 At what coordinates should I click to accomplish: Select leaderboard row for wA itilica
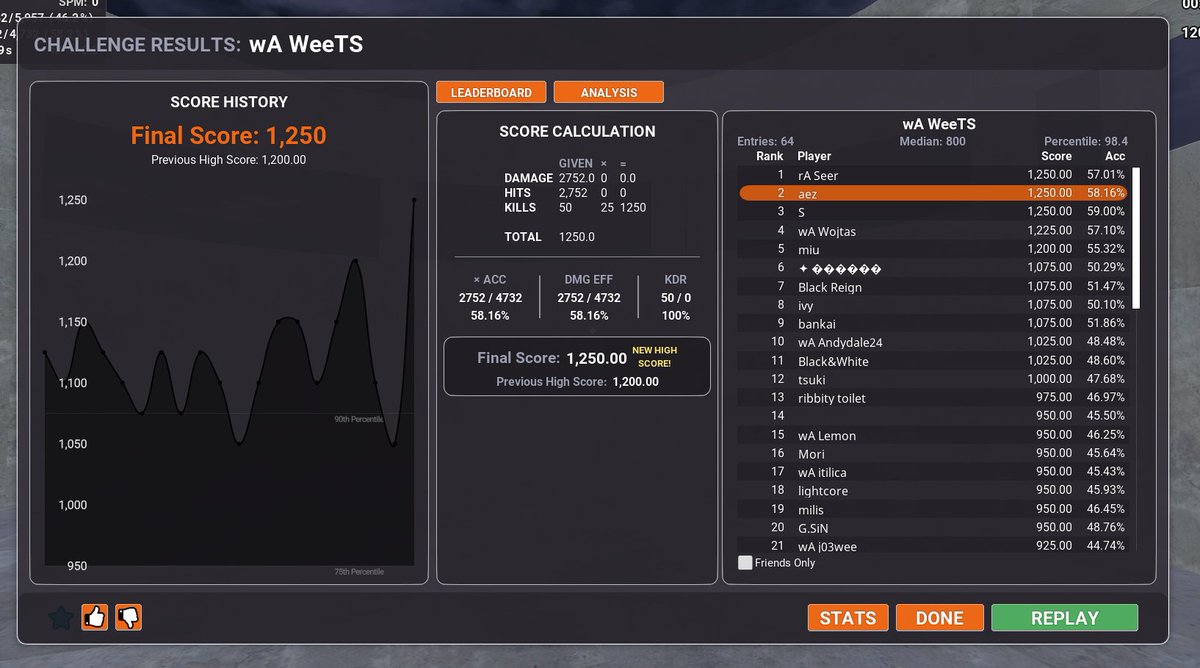click(x=932, y=472)
